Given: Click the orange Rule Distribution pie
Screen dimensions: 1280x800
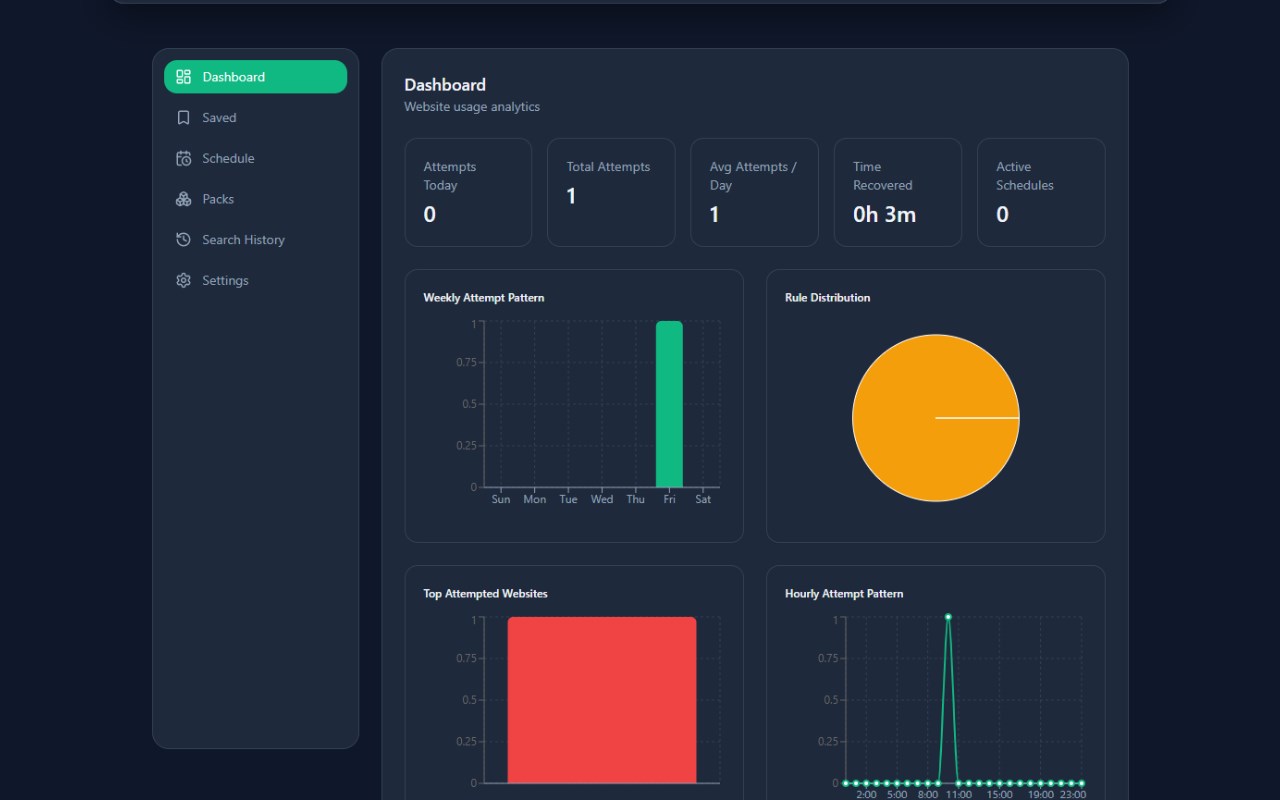Looking at the screenshot, I should click(x=936, y=418).
